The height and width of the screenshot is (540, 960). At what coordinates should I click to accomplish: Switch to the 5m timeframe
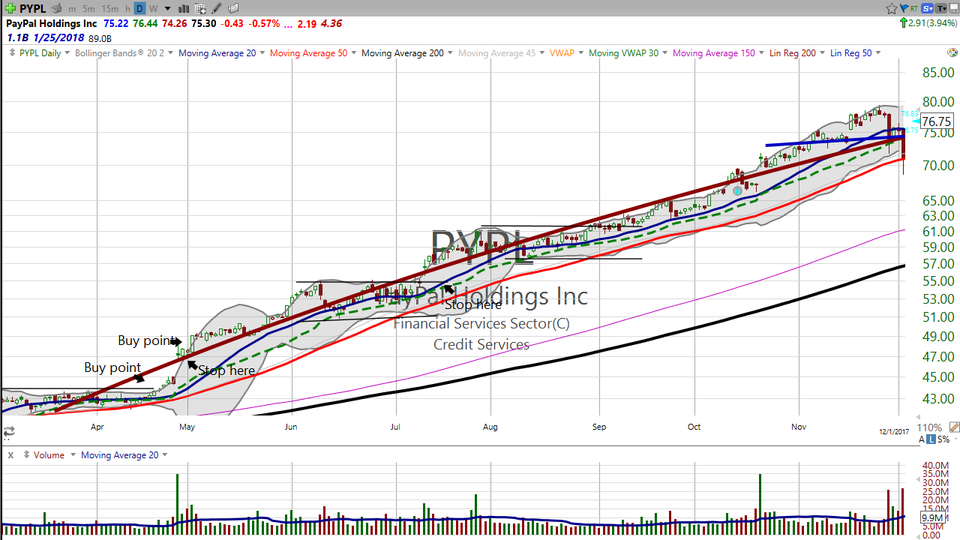[89, 9]
